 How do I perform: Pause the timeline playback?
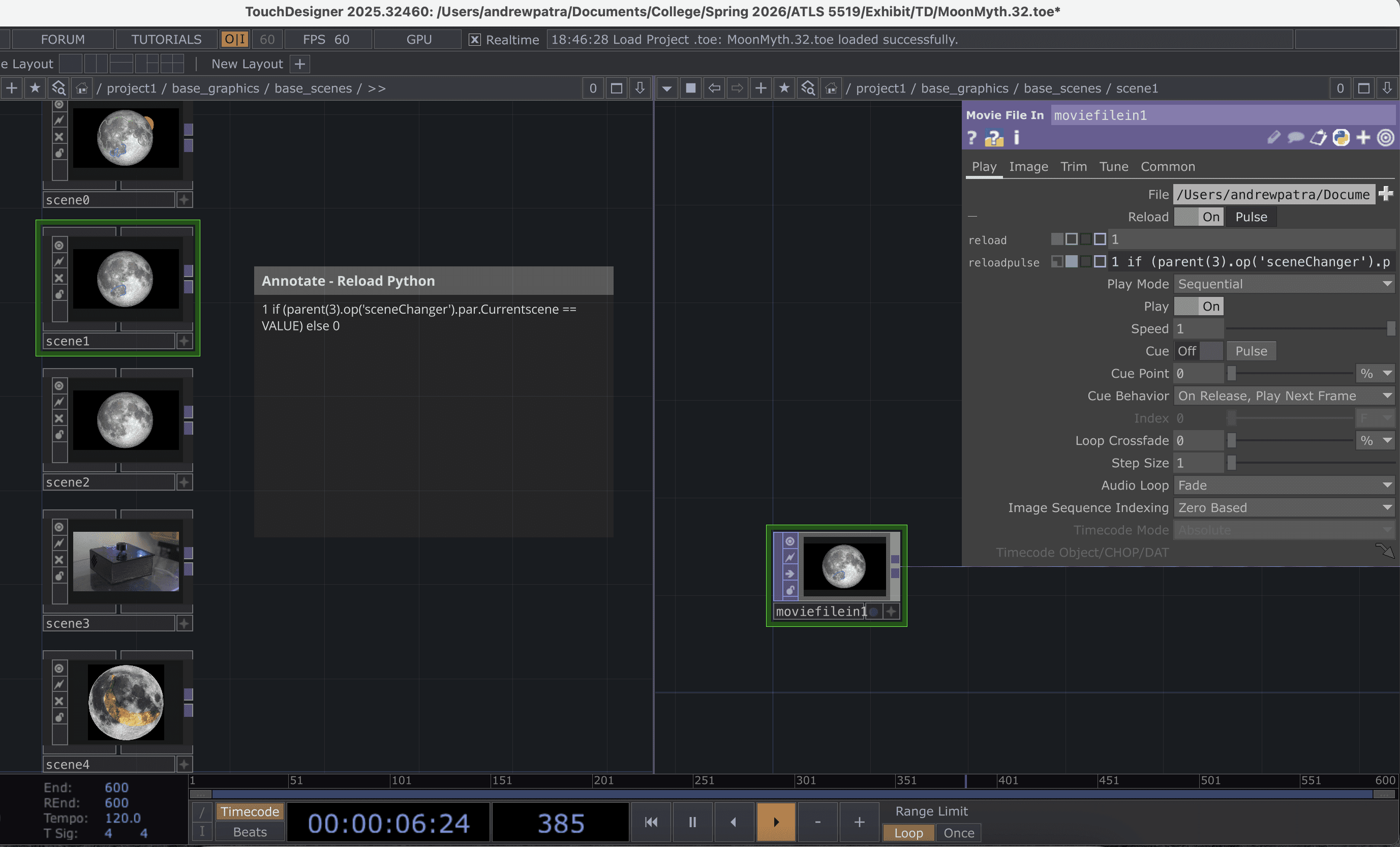click(692, 822)
